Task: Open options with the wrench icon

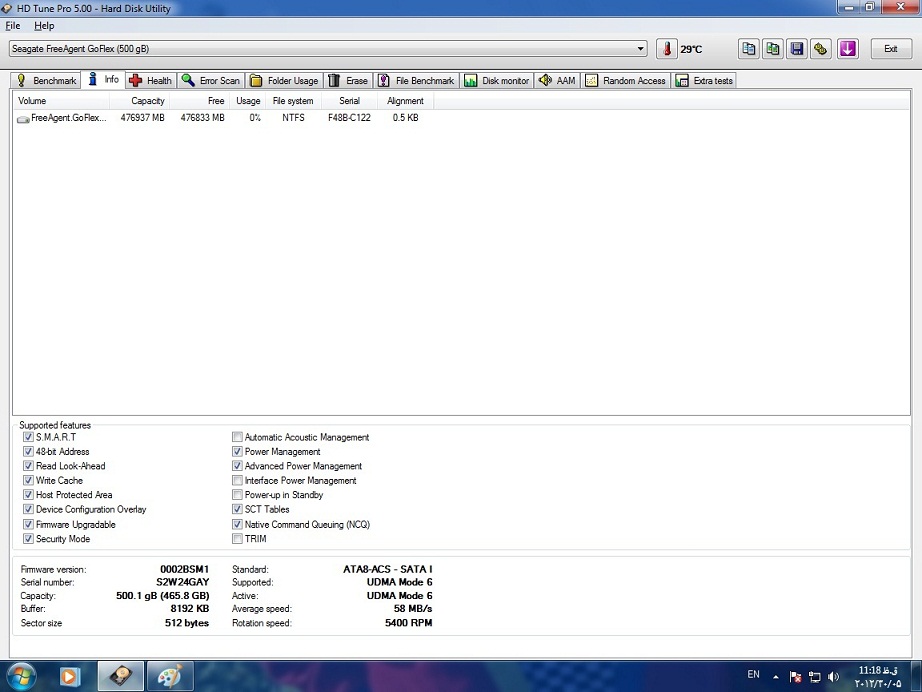Action: pos(821,49)
